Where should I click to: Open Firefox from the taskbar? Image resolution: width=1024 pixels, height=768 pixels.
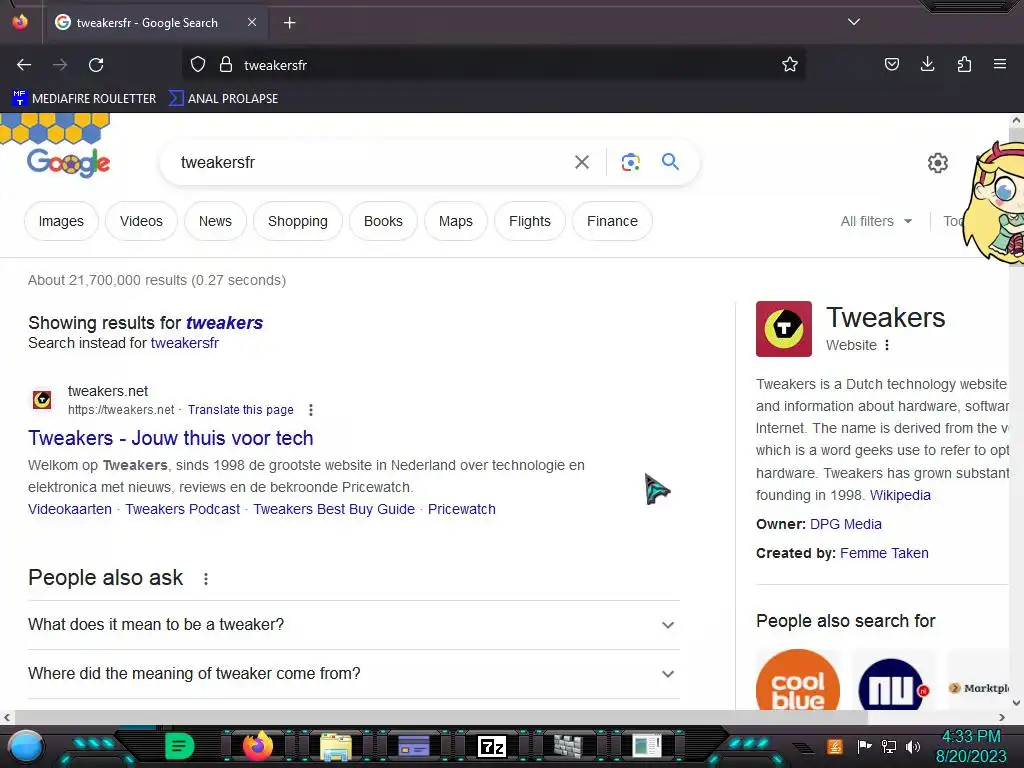pyautogui.click(x=257, y=746)
